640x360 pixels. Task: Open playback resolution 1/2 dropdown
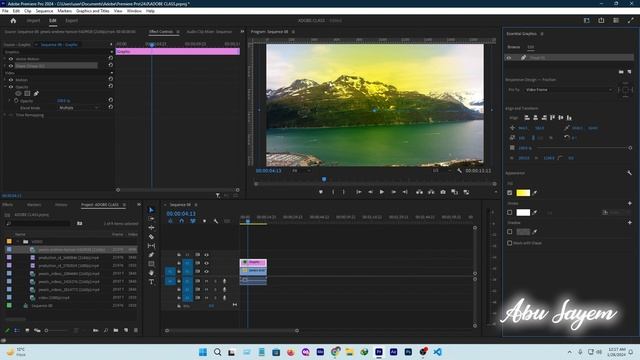coord(441,171)
